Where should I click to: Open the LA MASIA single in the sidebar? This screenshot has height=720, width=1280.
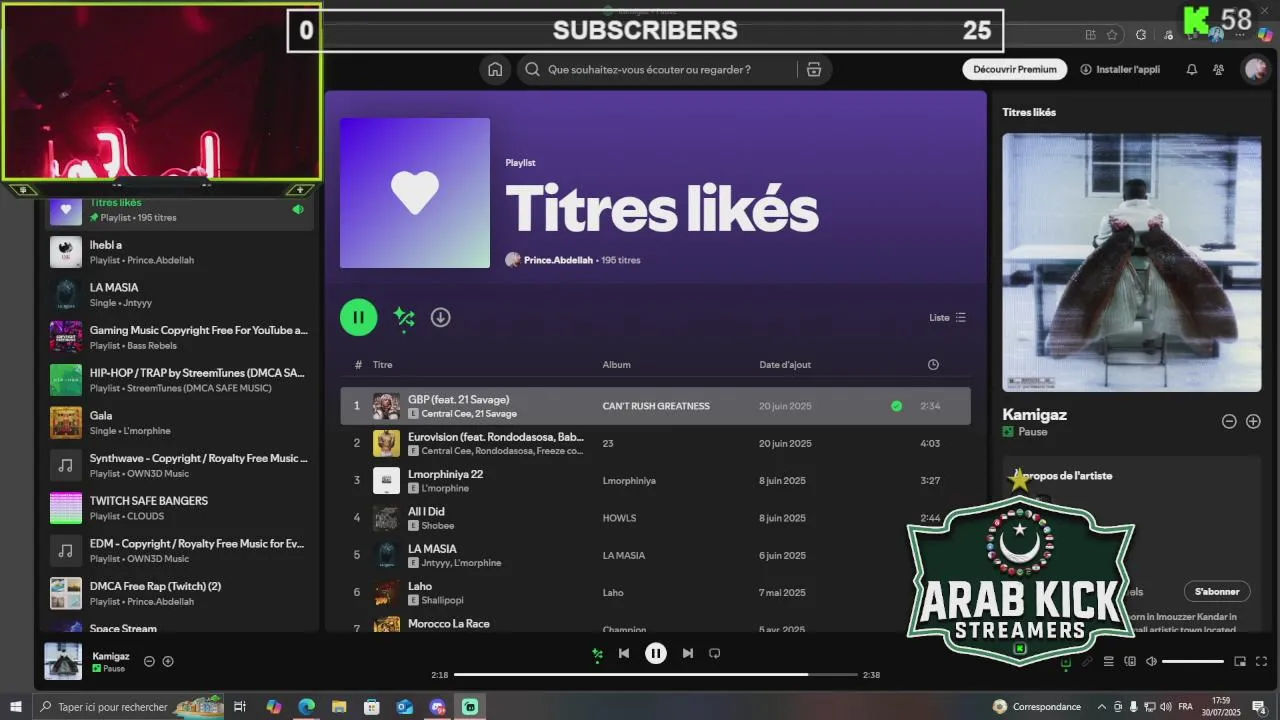click(x=180, y=295)
